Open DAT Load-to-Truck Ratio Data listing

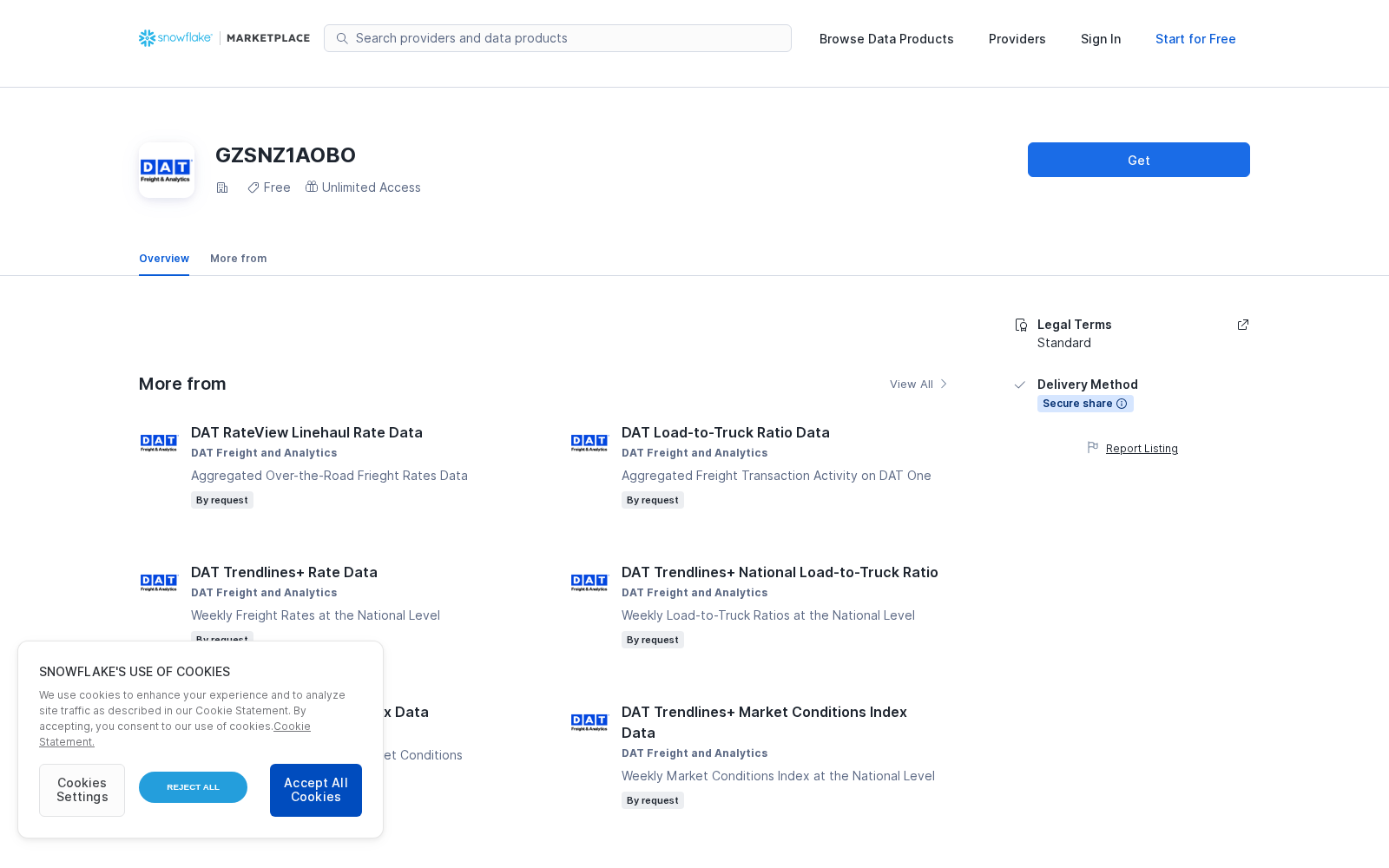[x=726, y=432]
